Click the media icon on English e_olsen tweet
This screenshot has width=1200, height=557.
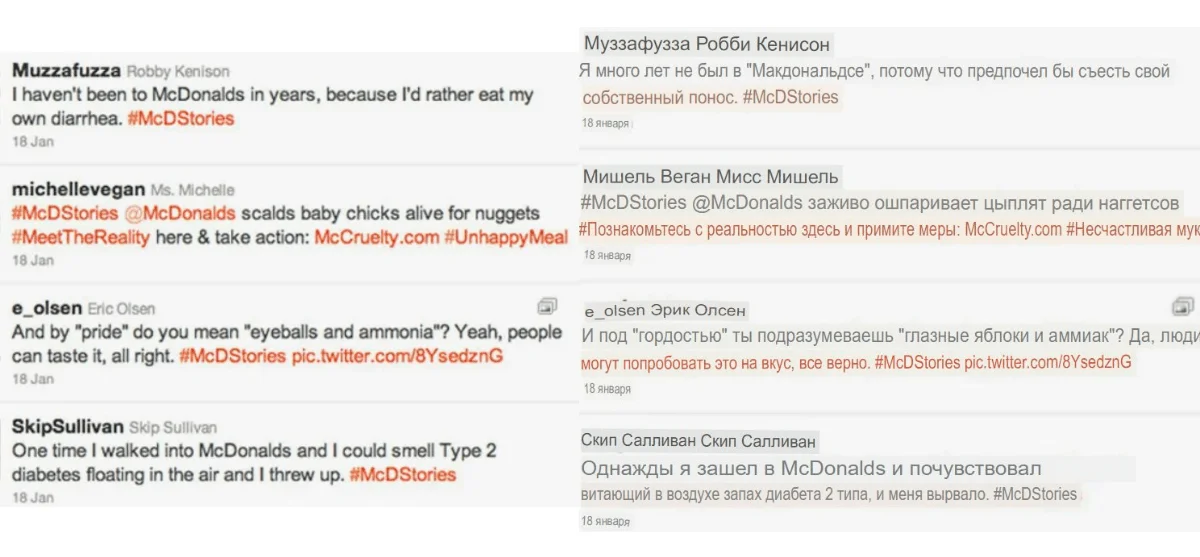coord(547,306)
